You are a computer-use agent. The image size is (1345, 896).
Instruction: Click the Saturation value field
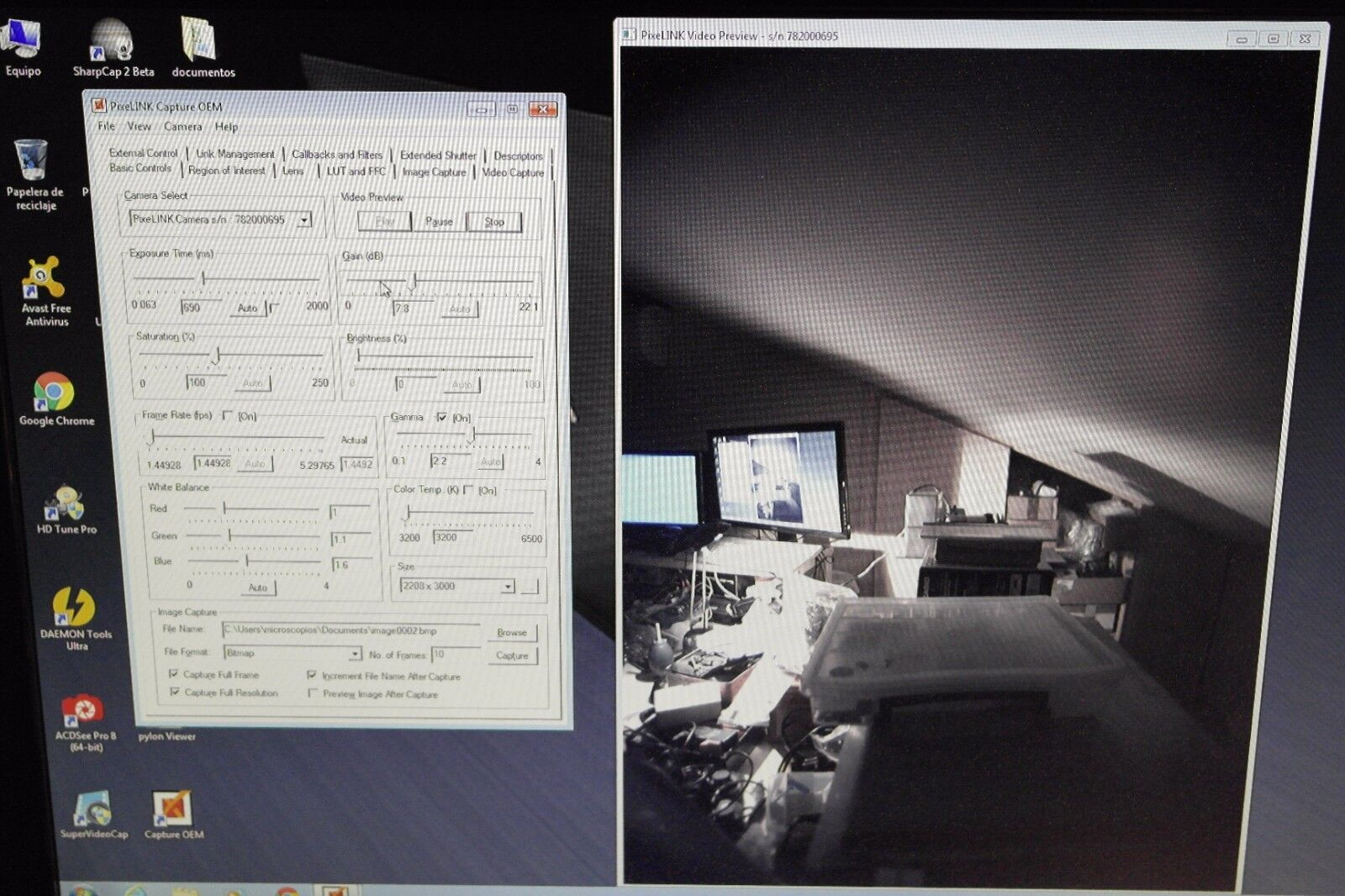click(207, 382)
